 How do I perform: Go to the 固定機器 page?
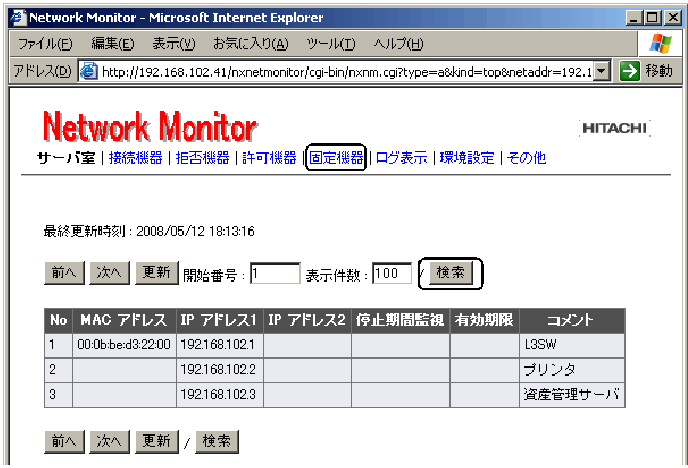(336, 158)
